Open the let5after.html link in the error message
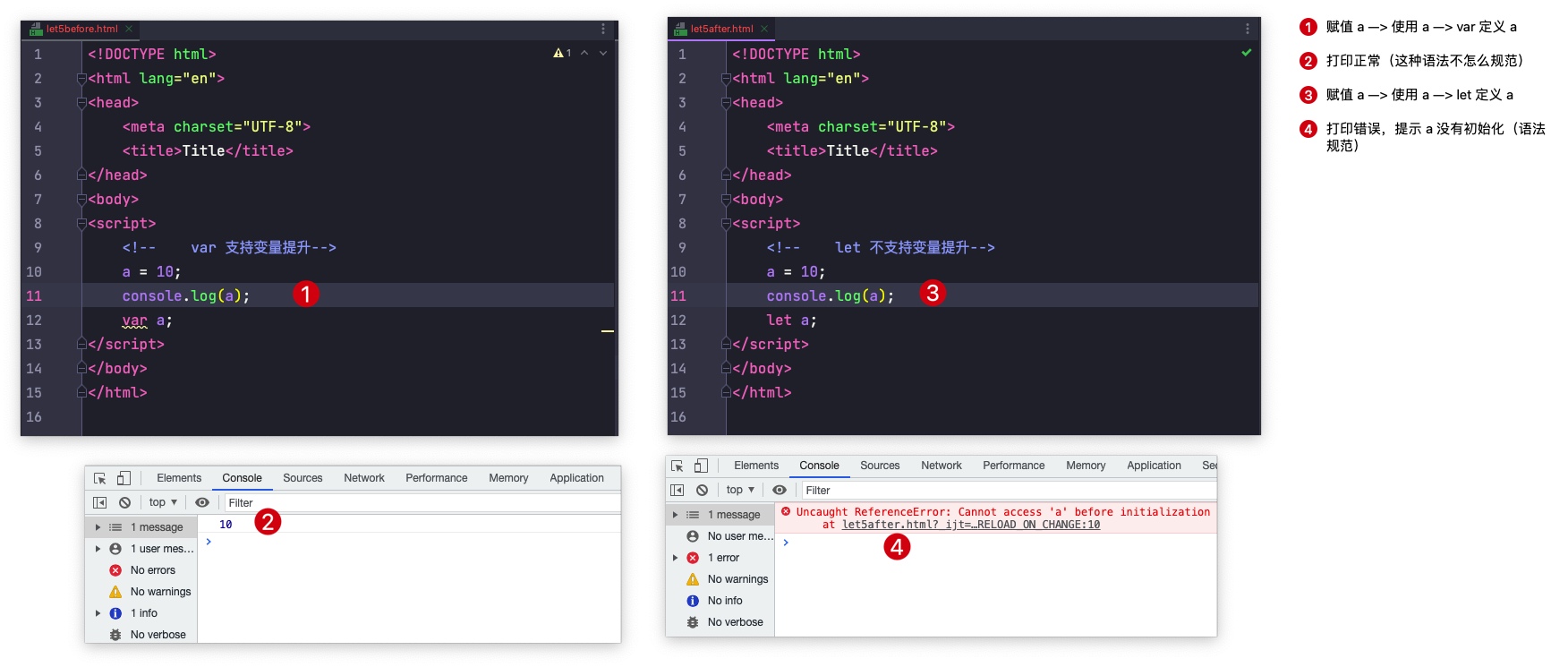This screenshot has height=667, width=1568. pyautogui.click(x=970, y=526)
